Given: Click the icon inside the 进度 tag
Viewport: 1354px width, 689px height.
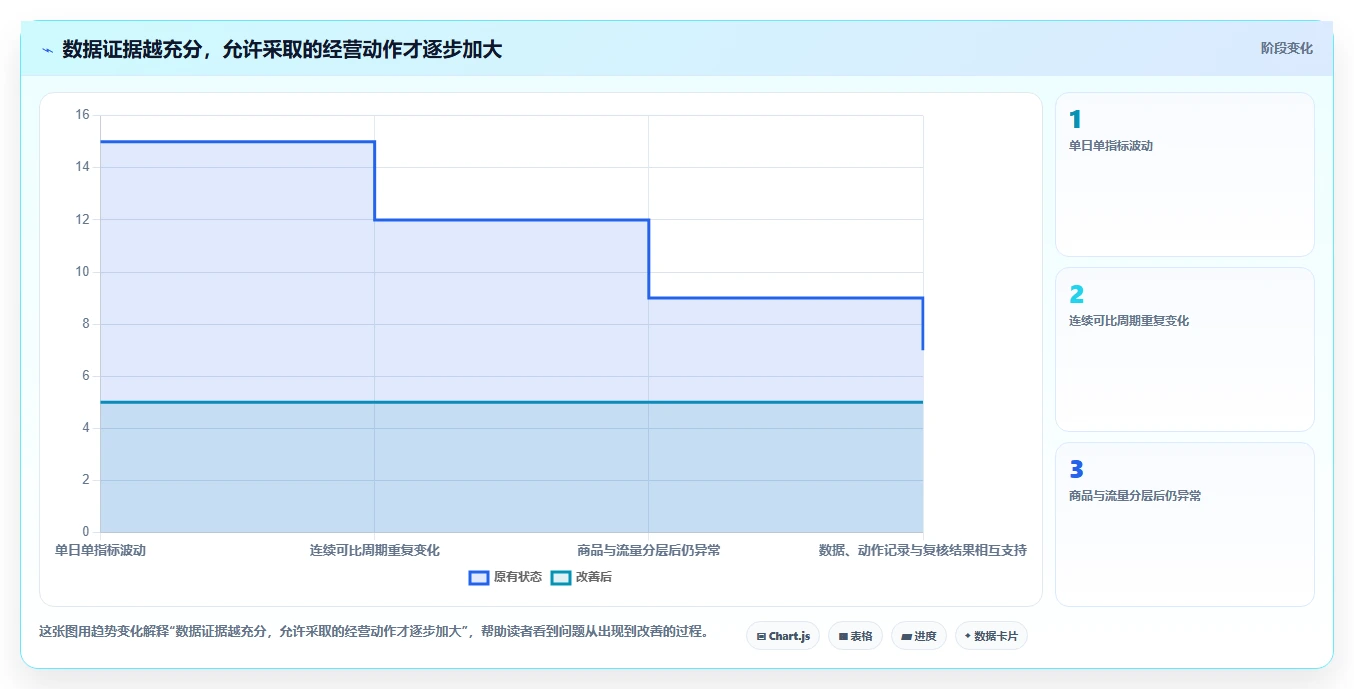Looking at the screenshot, I should pos(906,636).
